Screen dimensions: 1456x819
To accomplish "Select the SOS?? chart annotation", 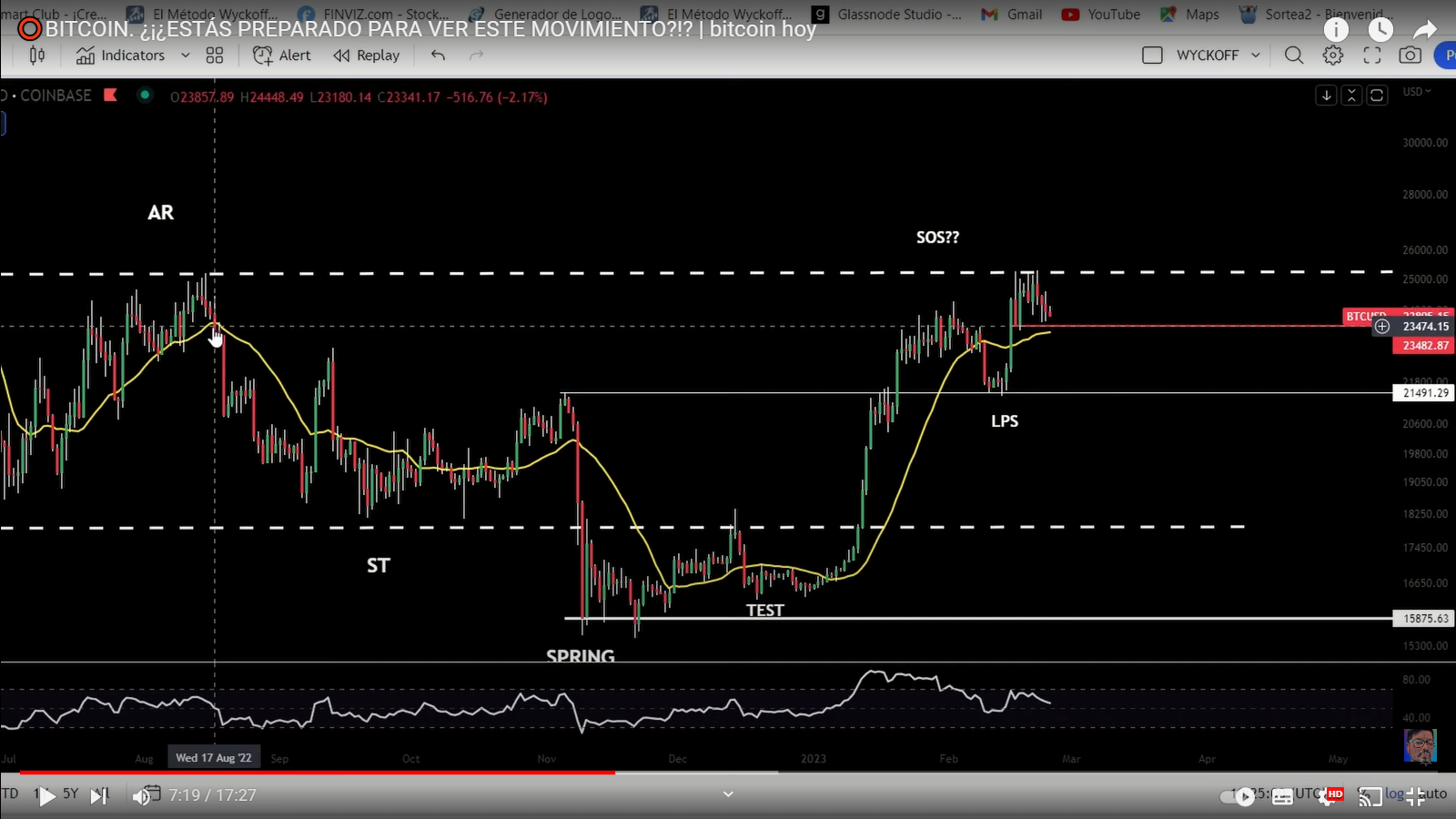I will pos(937,238).
